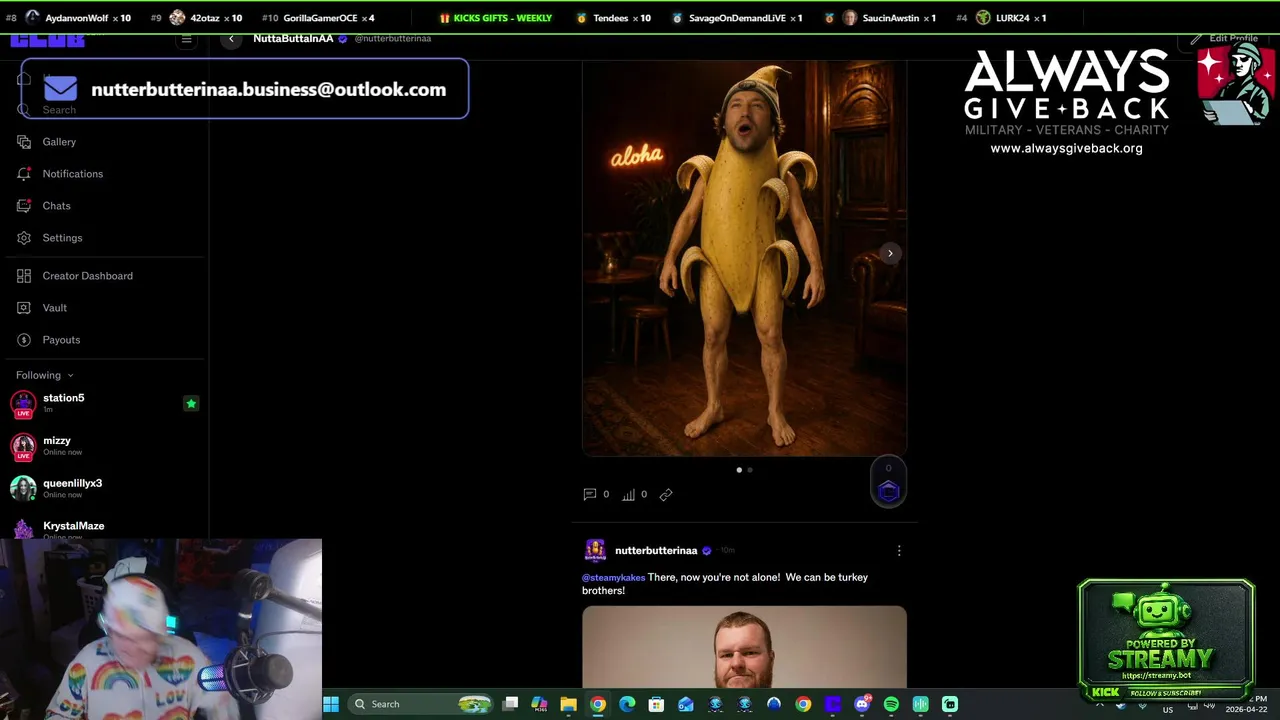Open the Payouts page
Viewport: 1280px width, 720px height.
[x=61, y=340]
